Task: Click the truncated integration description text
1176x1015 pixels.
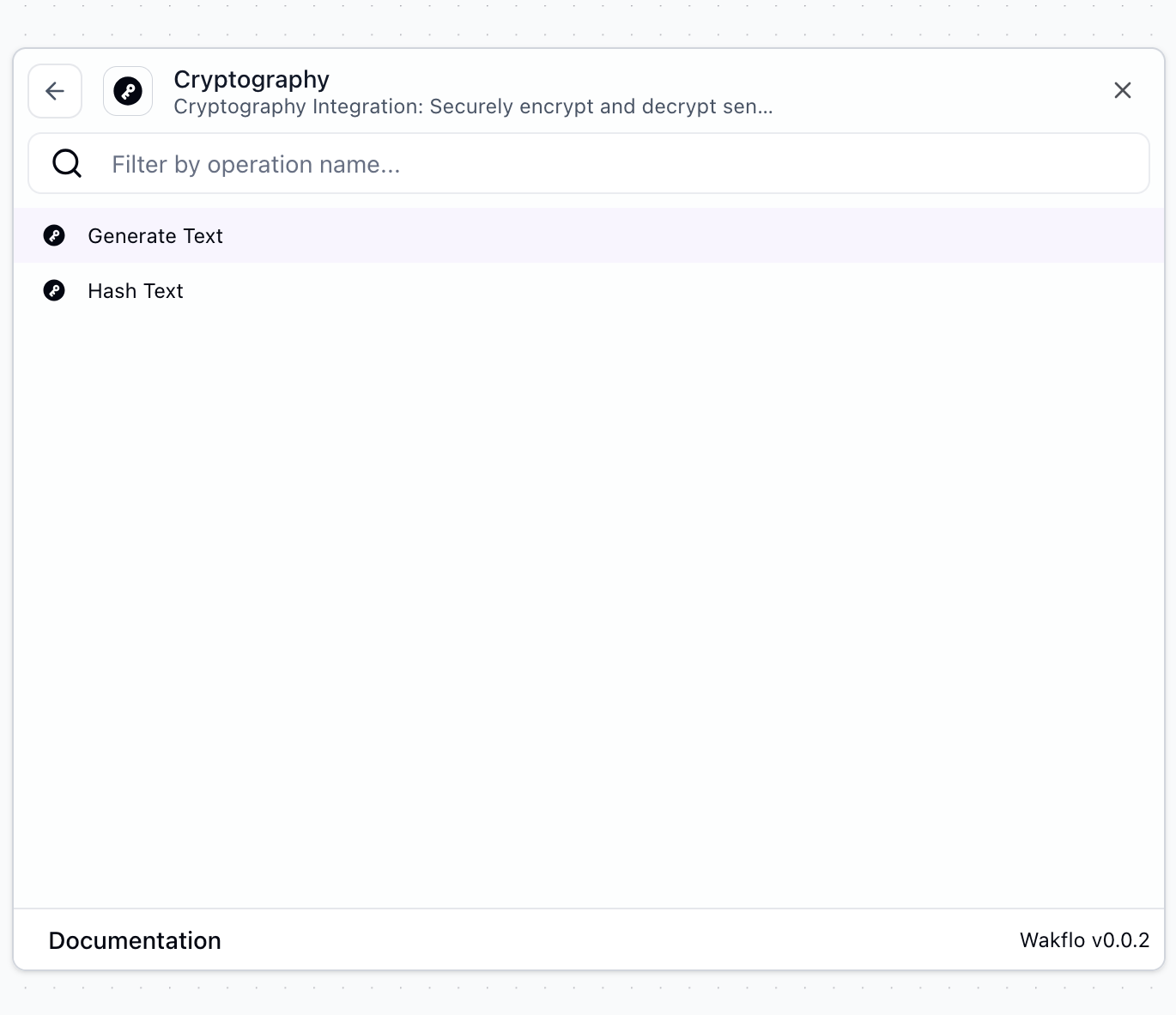Action: click(472, 106)
